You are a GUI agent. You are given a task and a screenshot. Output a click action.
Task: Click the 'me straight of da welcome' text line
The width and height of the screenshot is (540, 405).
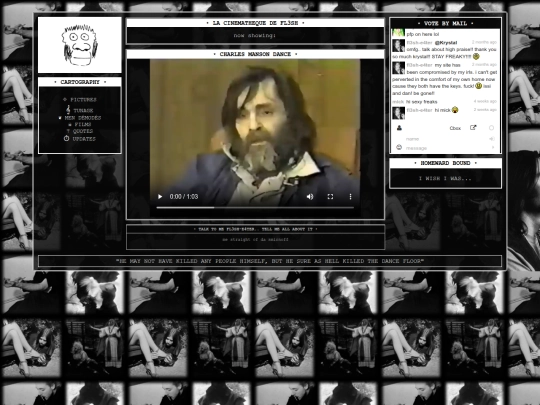255,239
